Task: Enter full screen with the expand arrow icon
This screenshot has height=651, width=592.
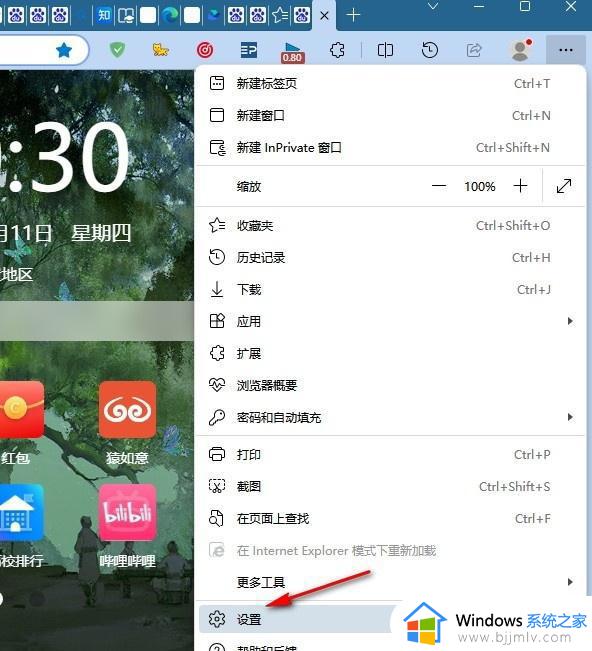Action: 563,186
